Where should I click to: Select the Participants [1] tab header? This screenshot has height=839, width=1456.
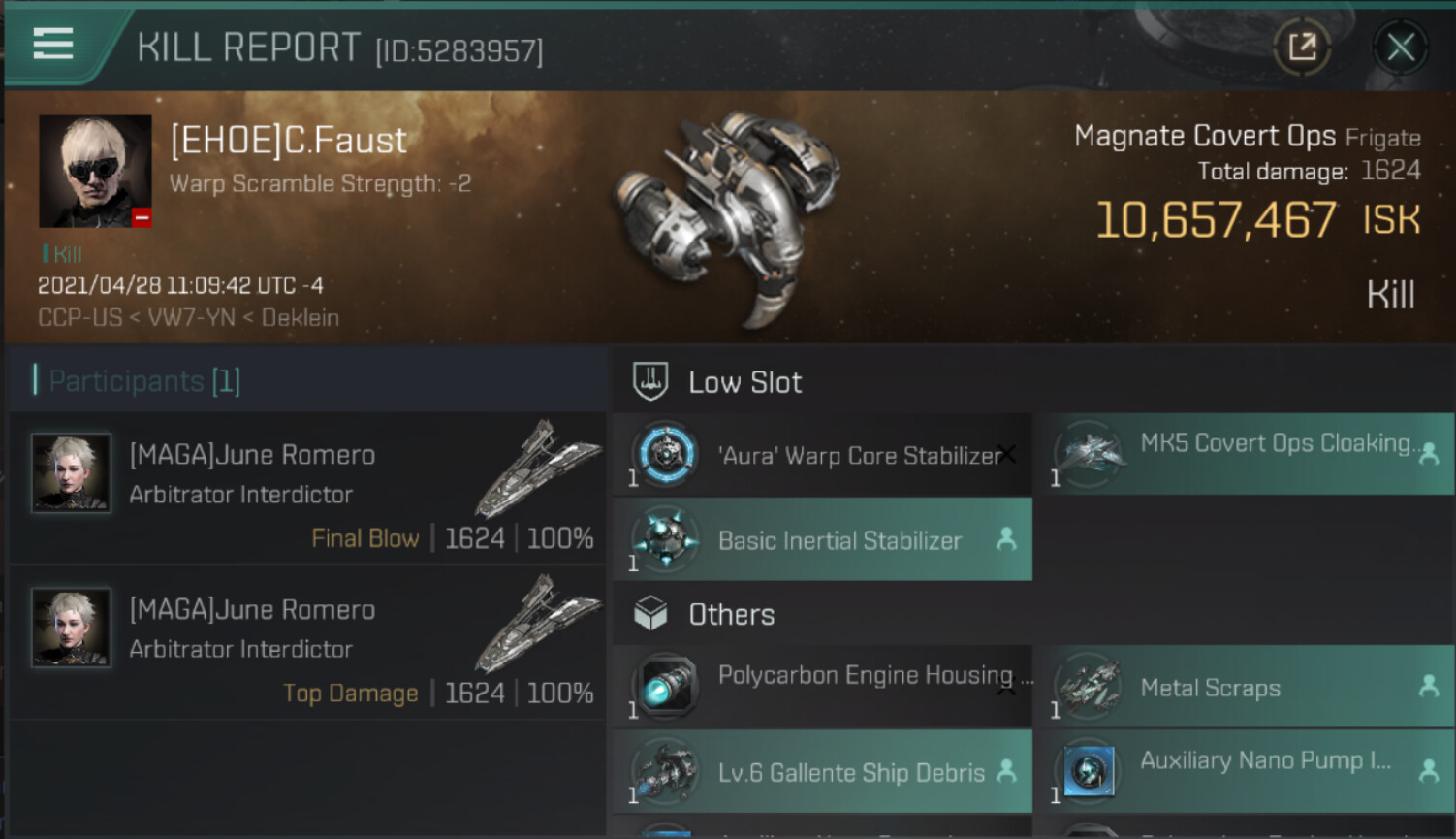click(144, 381)
